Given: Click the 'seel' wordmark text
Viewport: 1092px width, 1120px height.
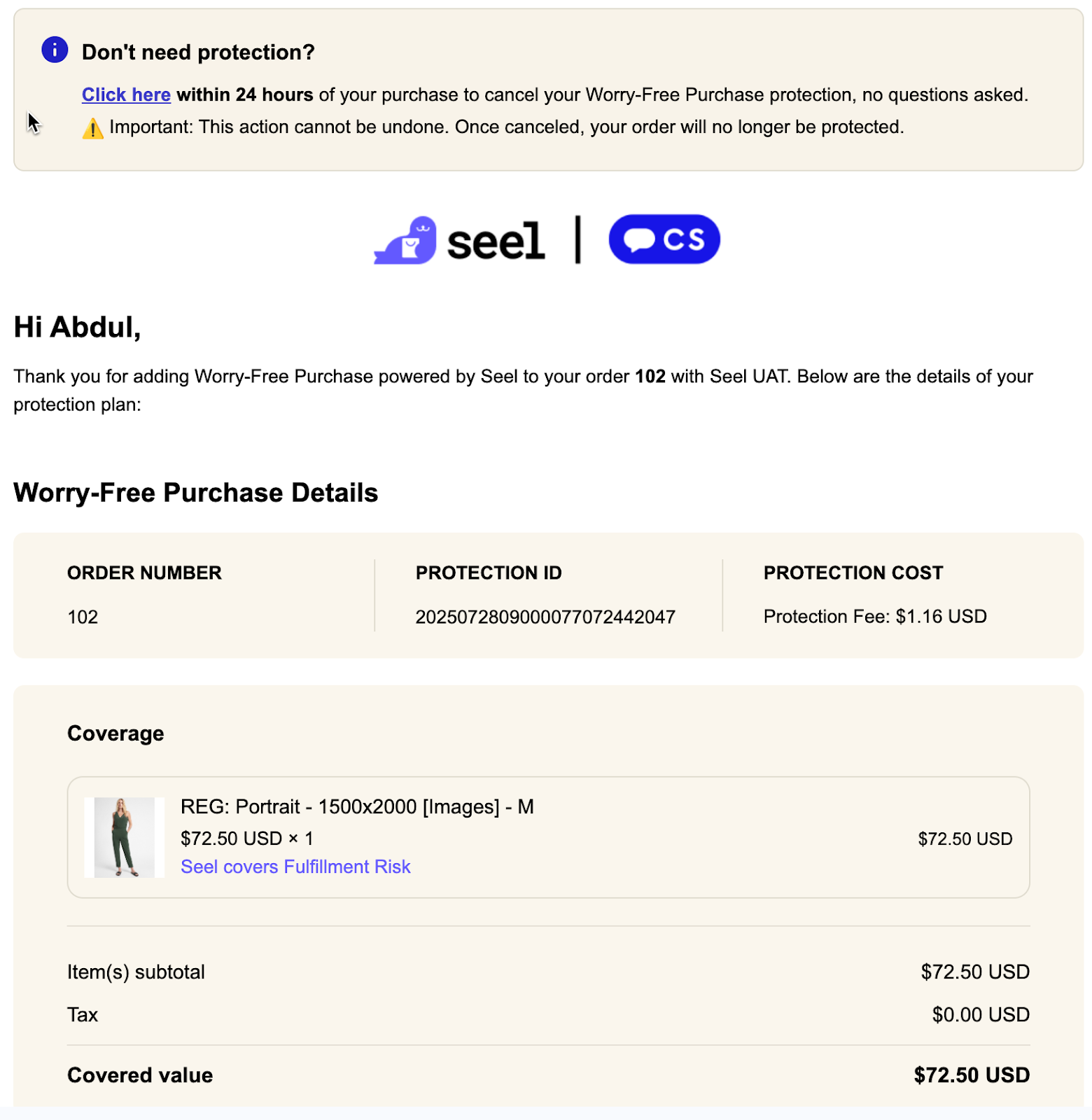Looking at the screenshot, I should coord(496,242).
